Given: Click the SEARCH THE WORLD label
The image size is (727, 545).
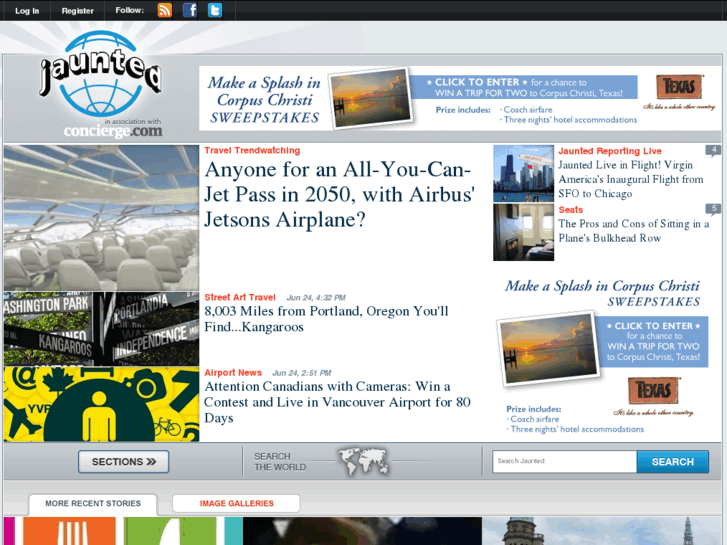Looking at the screenshot, I should 280,462.
